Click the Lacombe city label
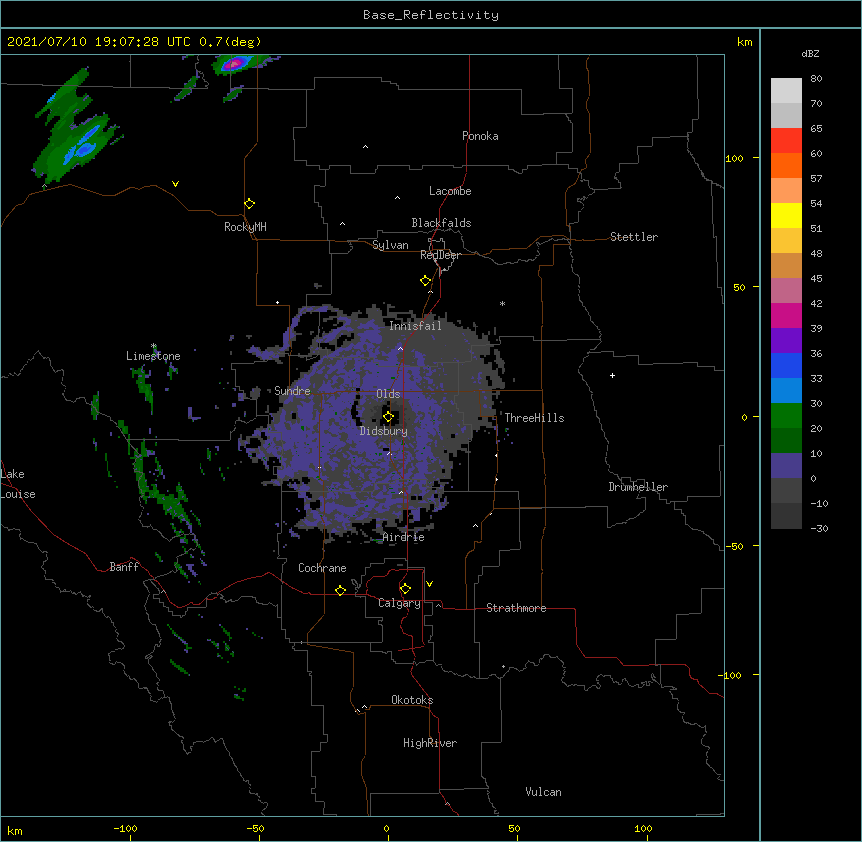The width and height of the screenshot is (862, 842). pyautogui.click(x=450, y=191)
